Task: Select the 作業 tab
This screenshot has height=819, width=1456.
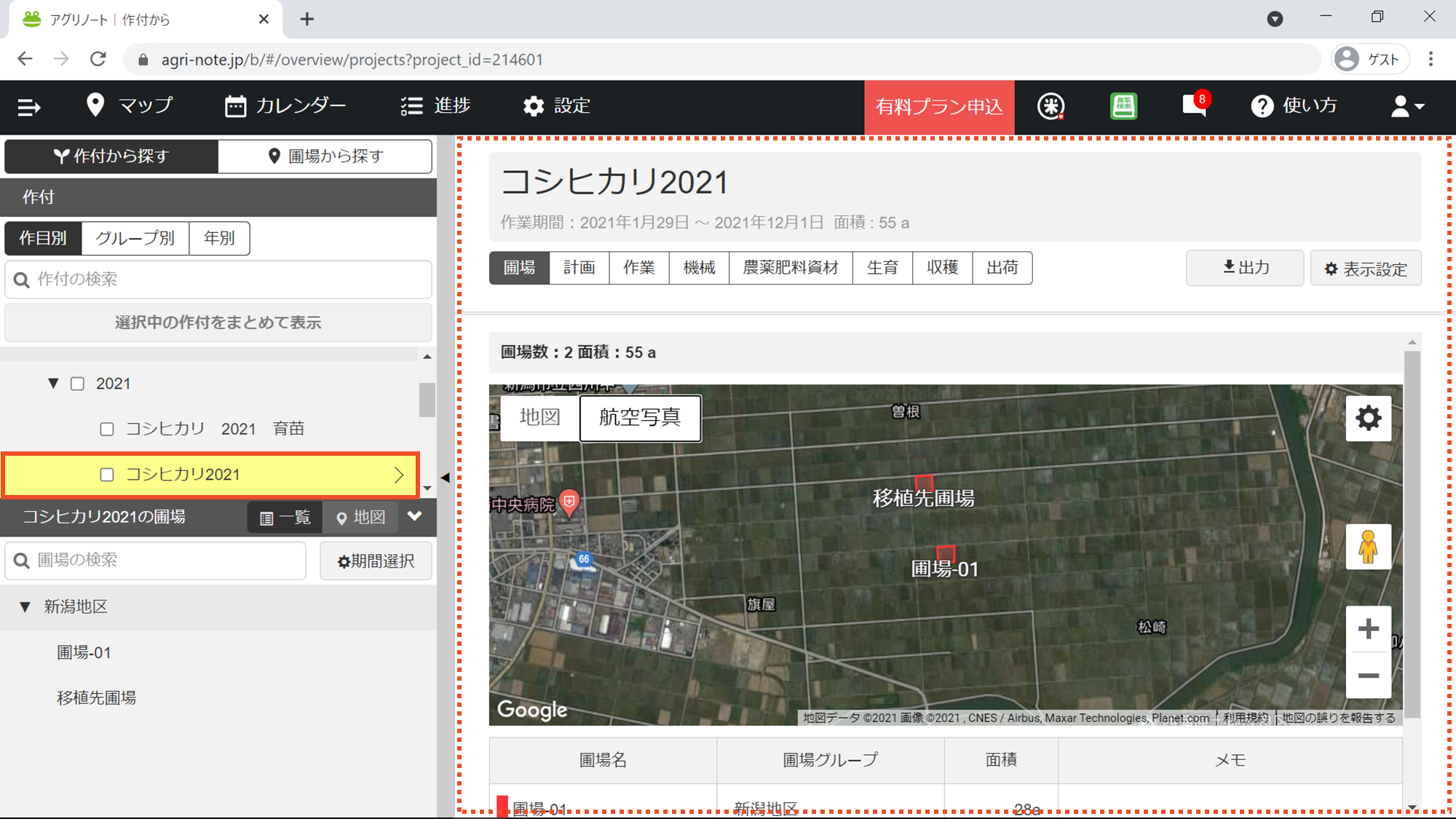Action: [x=639, y=268]
